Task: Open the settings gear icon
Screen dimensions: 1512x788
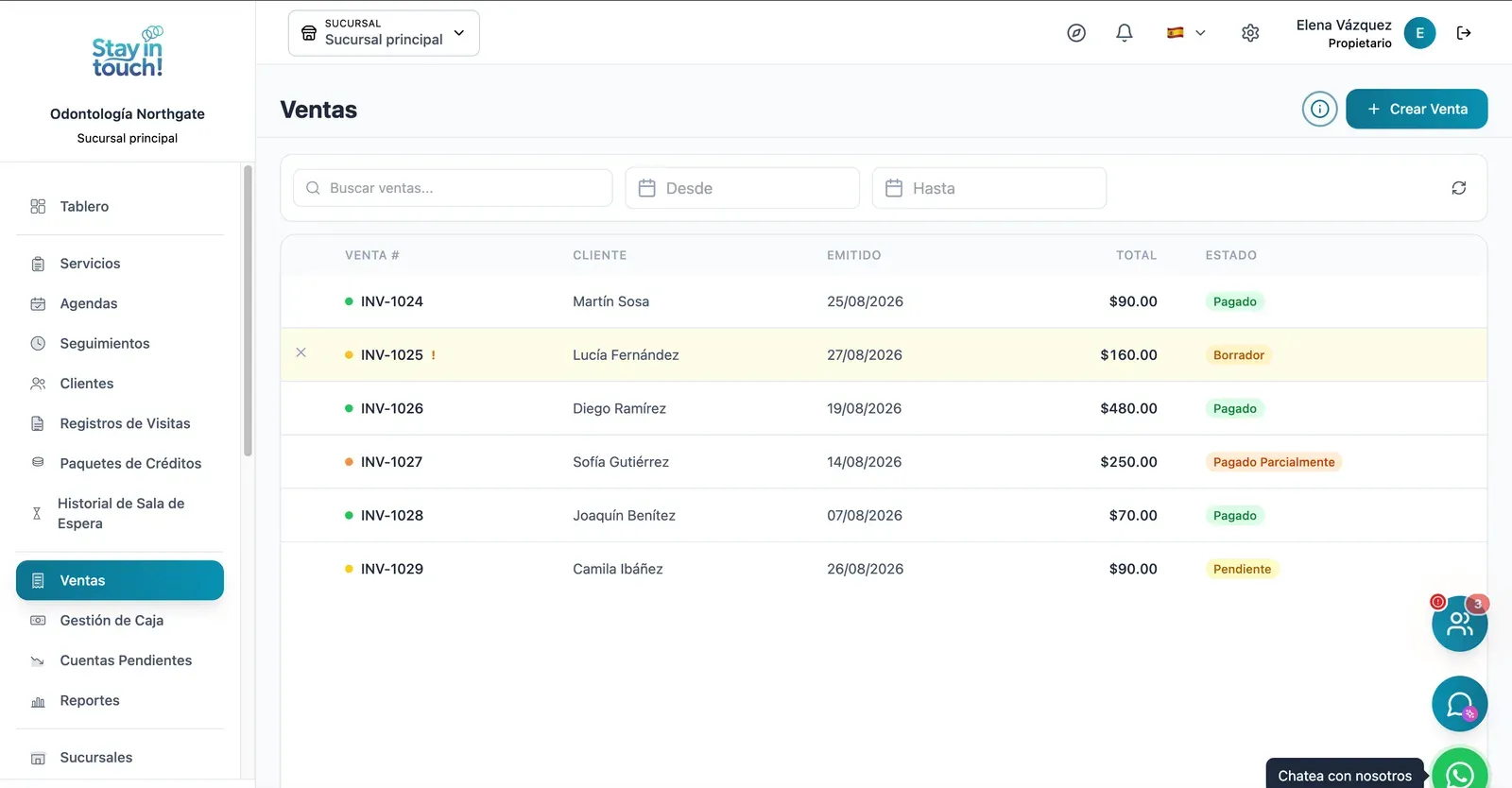Action: [x=1250, y=33]
